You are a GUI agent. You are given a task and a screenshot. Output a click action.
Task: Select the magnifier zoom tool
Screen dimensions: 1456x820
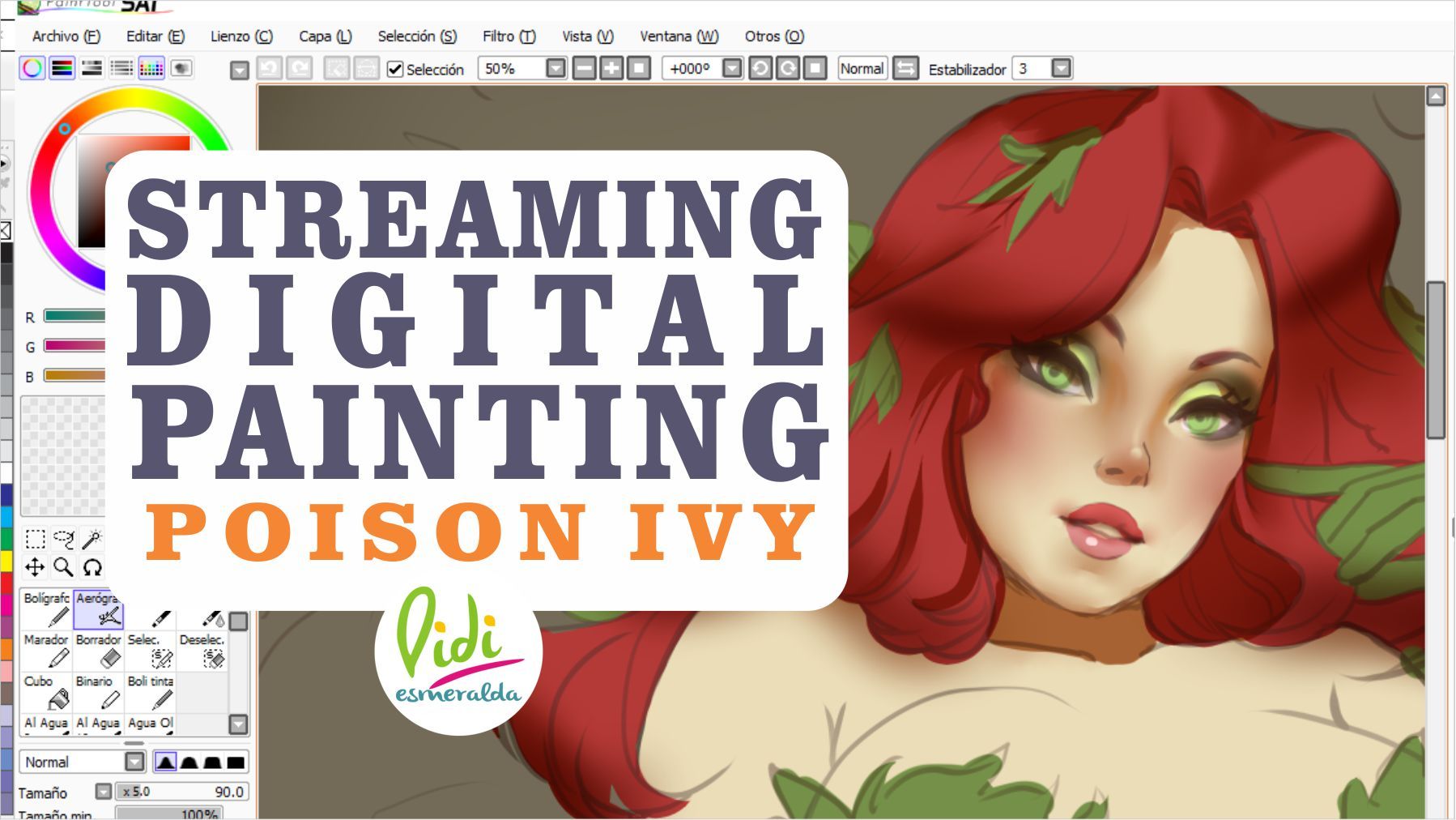63,567
